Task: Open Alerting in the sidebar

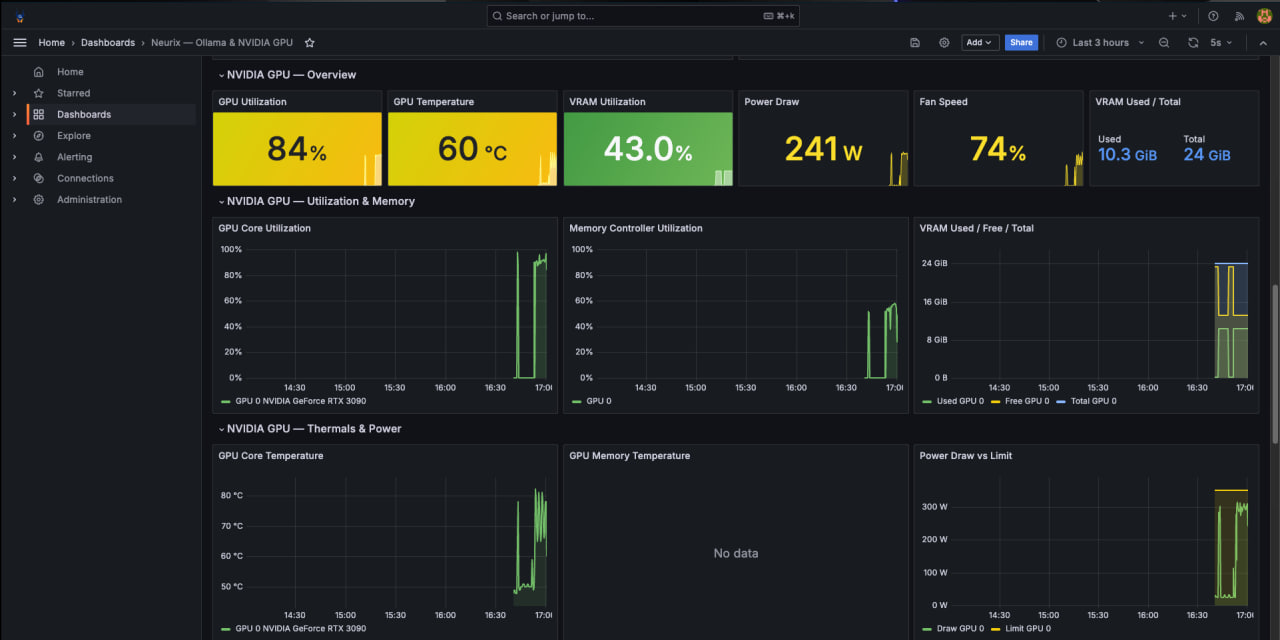Action: click(x=74, y=157)
